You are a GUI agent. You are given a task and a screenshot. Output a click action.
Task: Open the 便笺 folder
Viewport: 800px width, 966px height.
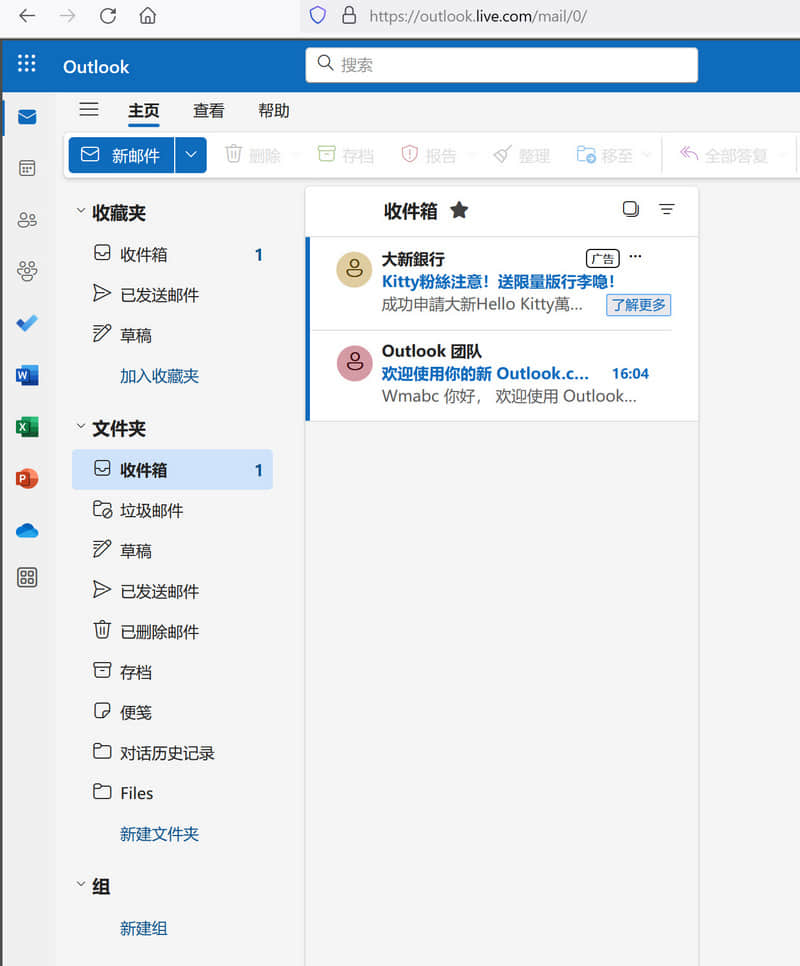coord(172,712)
